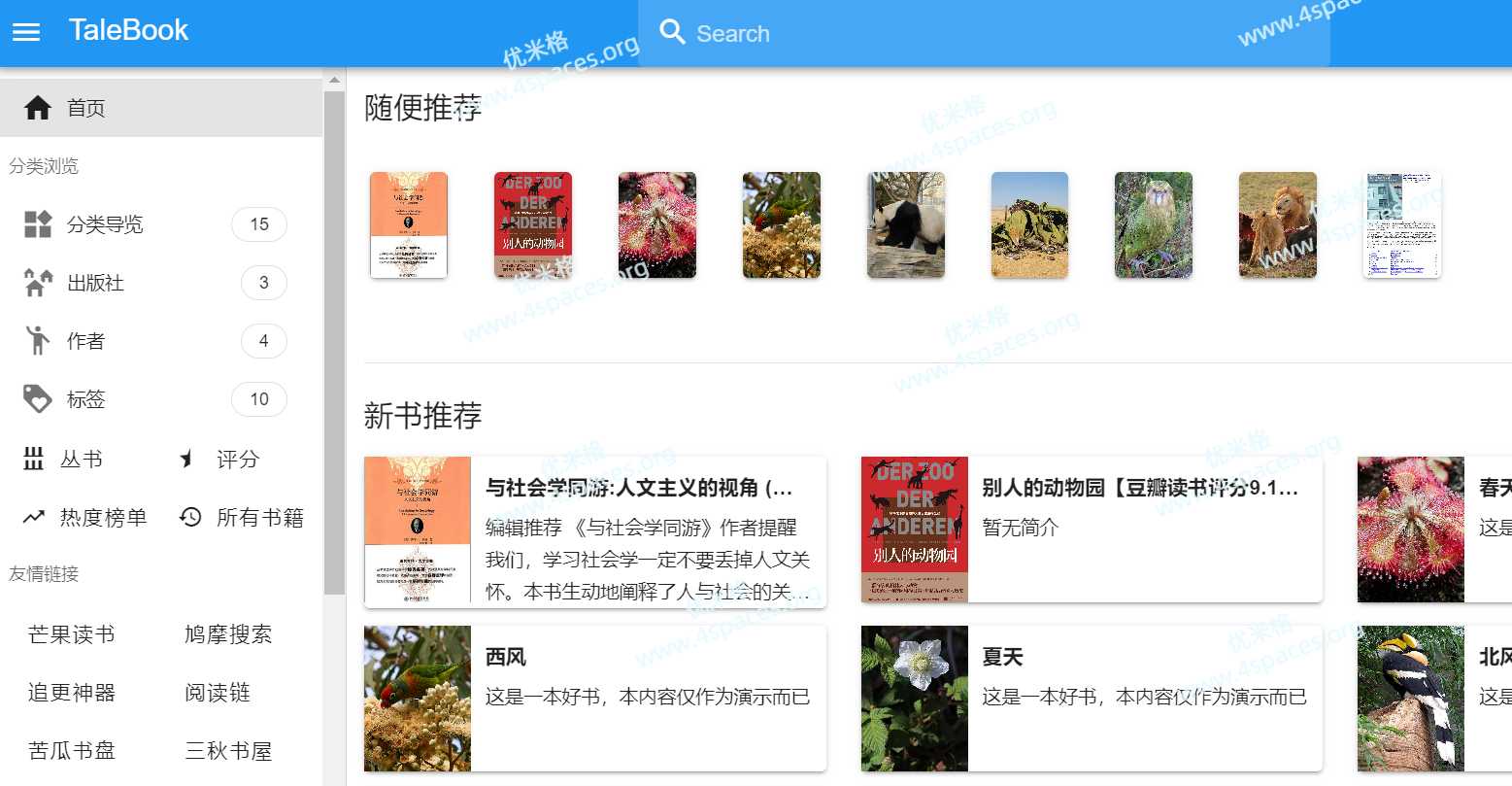
Task: Click the 分类导览 category icon
Action: pyautogui.click(x=38, y=224)
